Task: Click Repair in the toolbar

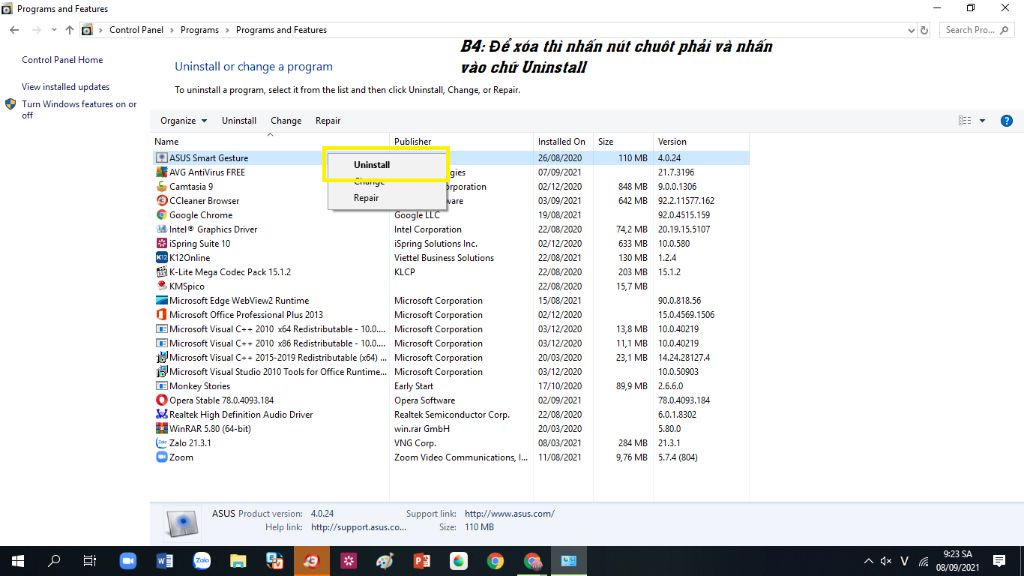Action: tap(328, 121)
